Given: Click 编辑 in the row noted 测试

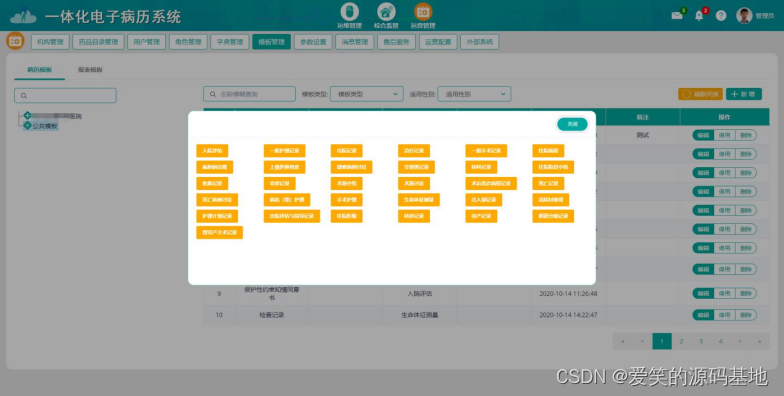Looking at the screenshot, I should coord(703,135).
